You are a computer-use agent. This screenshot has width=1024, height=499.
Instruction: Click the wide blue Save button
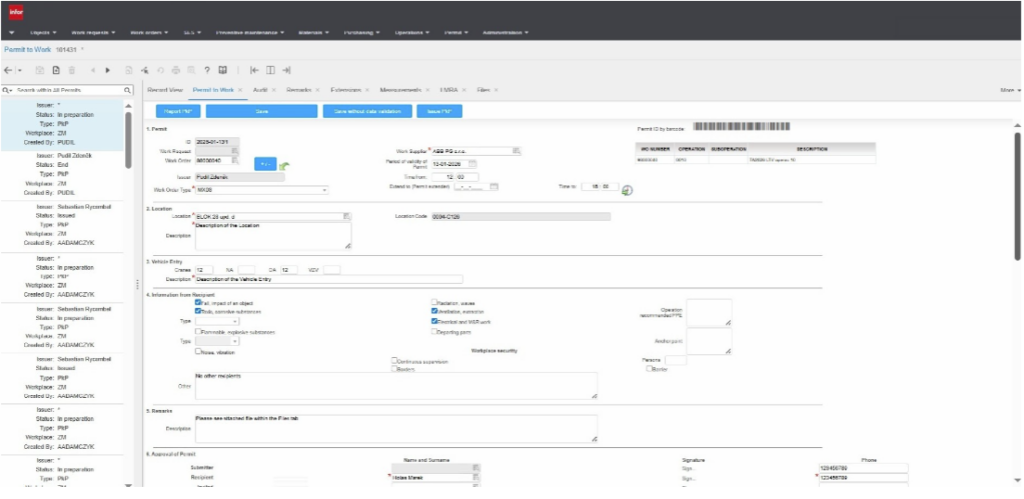261,112
